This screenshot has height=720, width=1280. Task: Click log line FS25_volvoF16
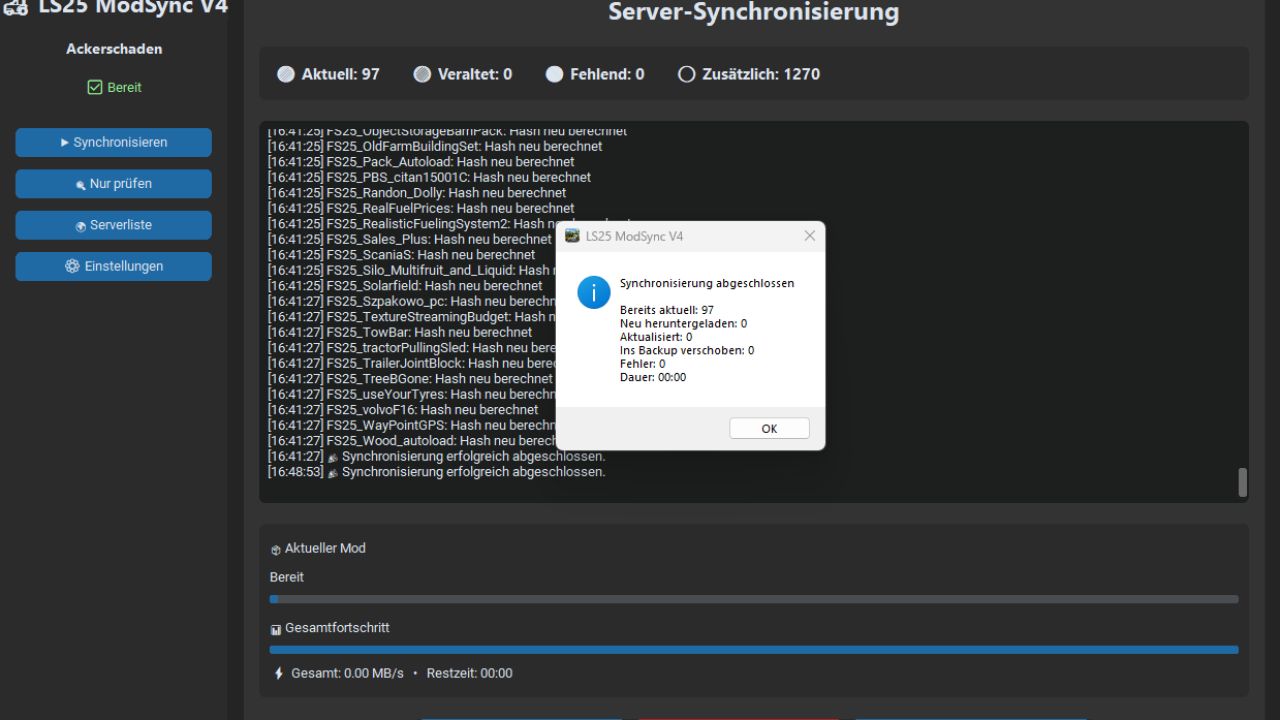[x=403, y=409]
